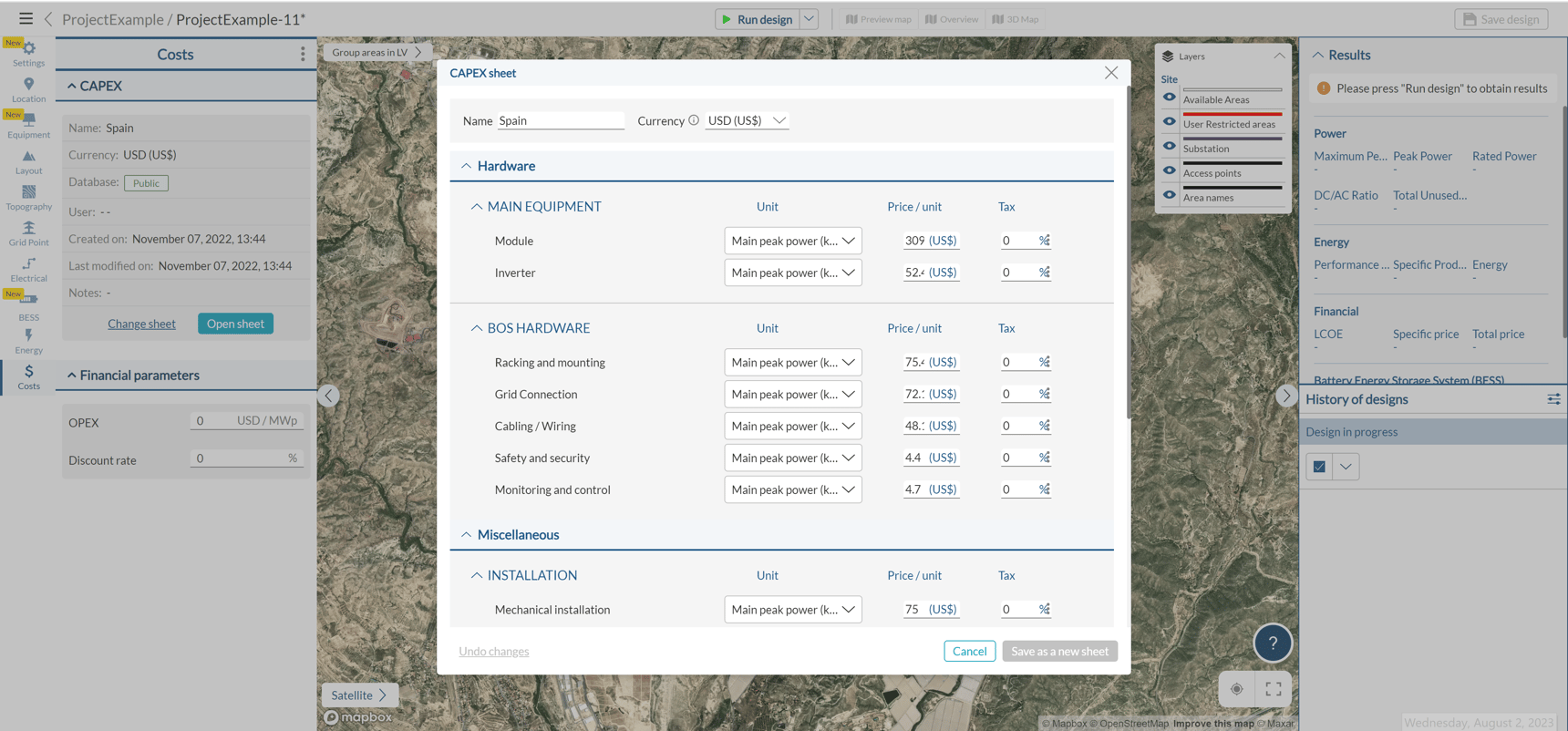Center map with the locate icon

[x=1236, y=689]
